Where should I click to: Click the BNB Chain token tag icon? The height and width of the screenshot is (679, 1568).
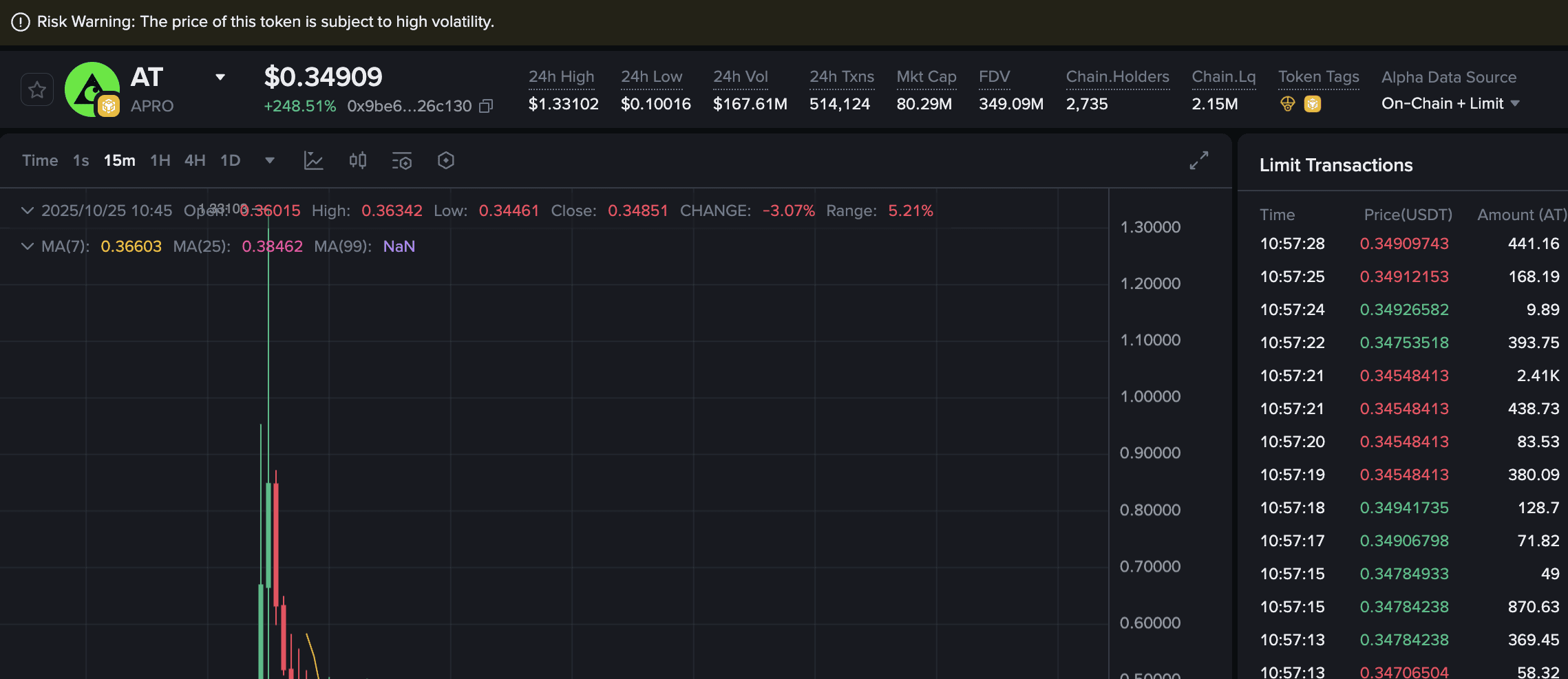click(x=1313, y=104)
